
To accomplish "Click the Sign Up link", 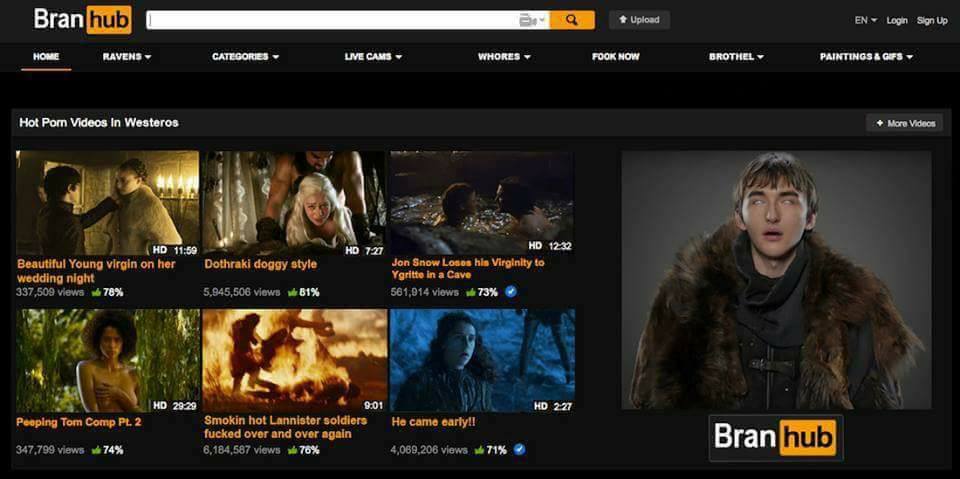I will click(932, 20).
